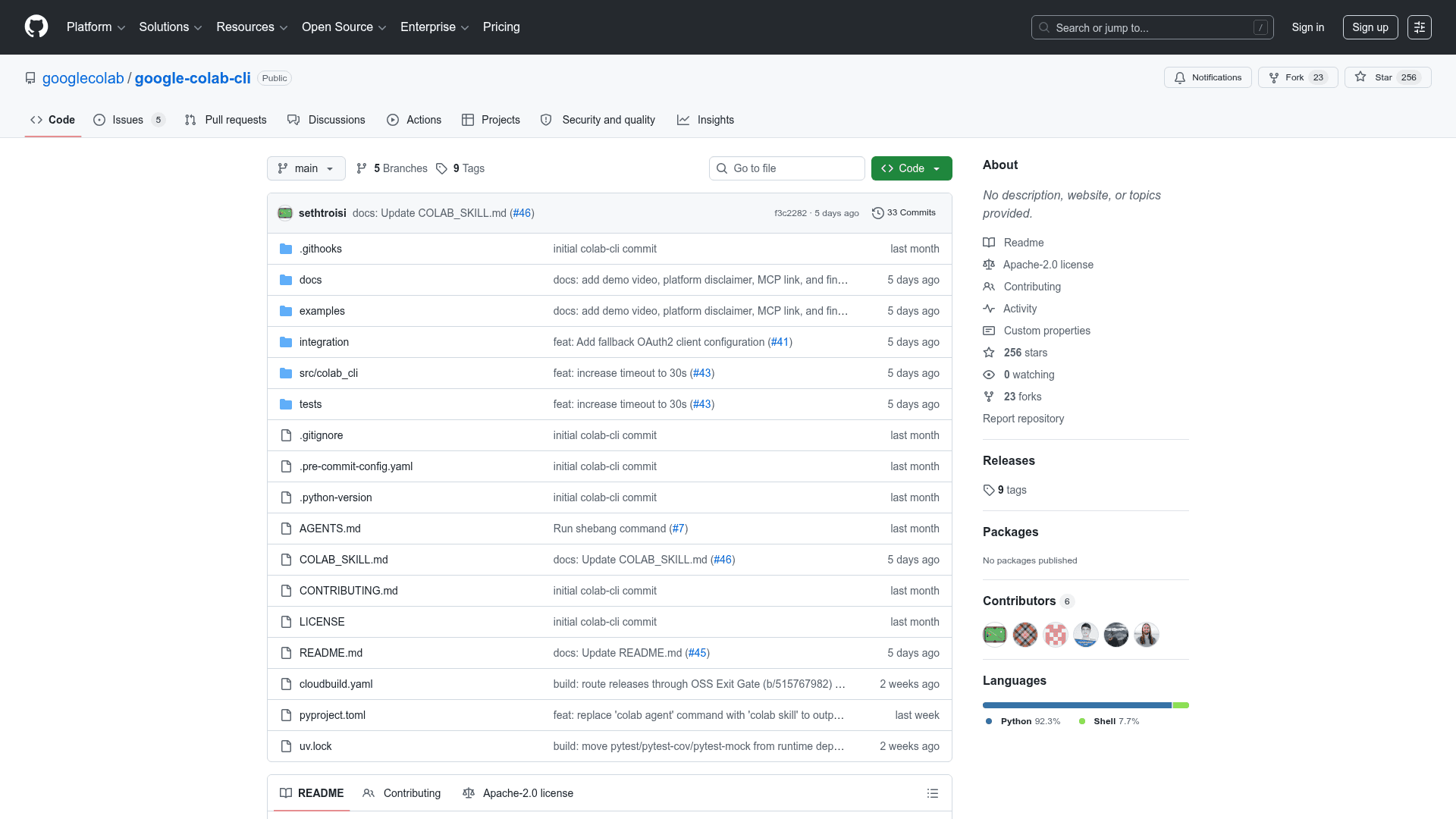Open the COLAB_SKILL.md file
The image size is (1456, 819).
coord(344,560)
